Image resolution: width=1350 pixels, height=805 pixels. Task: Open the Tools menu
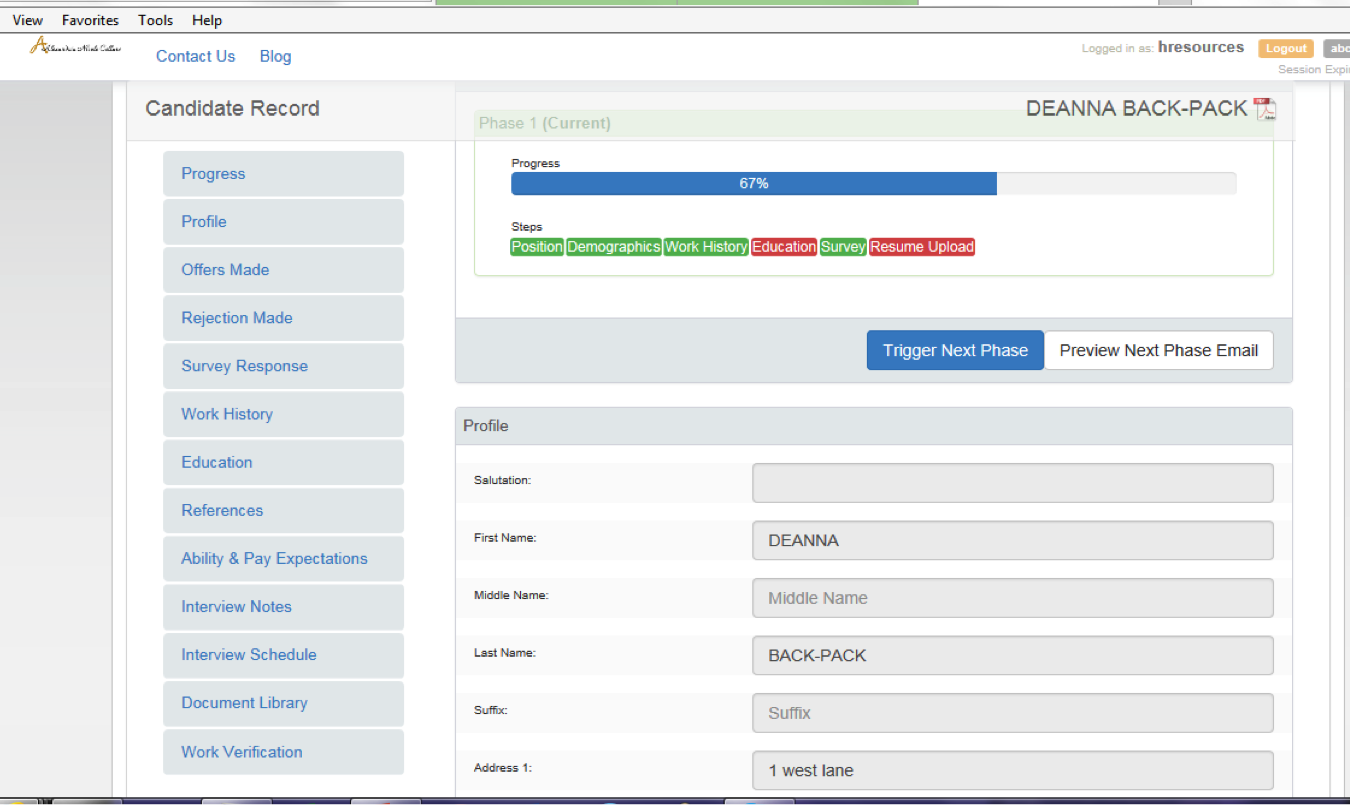155,19
